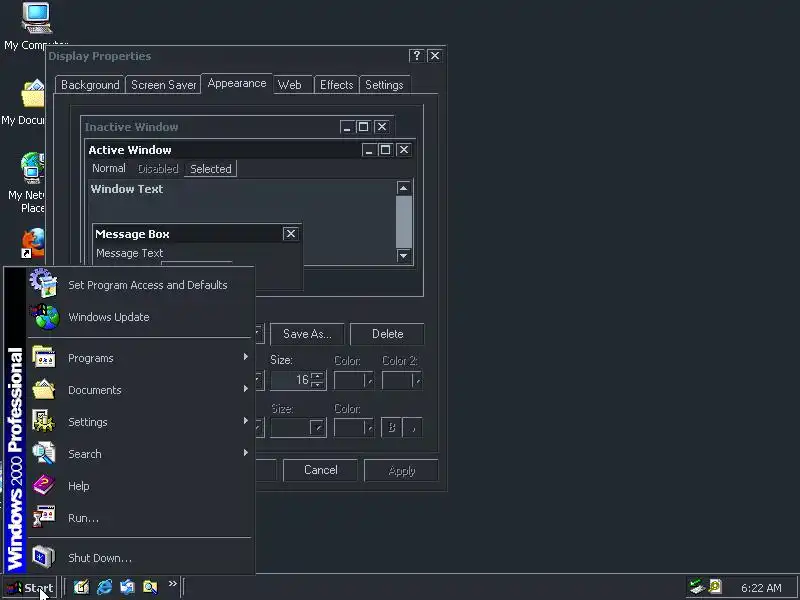Select the Firefox desktop shortcut
800x600 pixels.
pyautogui.click(x=33, y=243)
